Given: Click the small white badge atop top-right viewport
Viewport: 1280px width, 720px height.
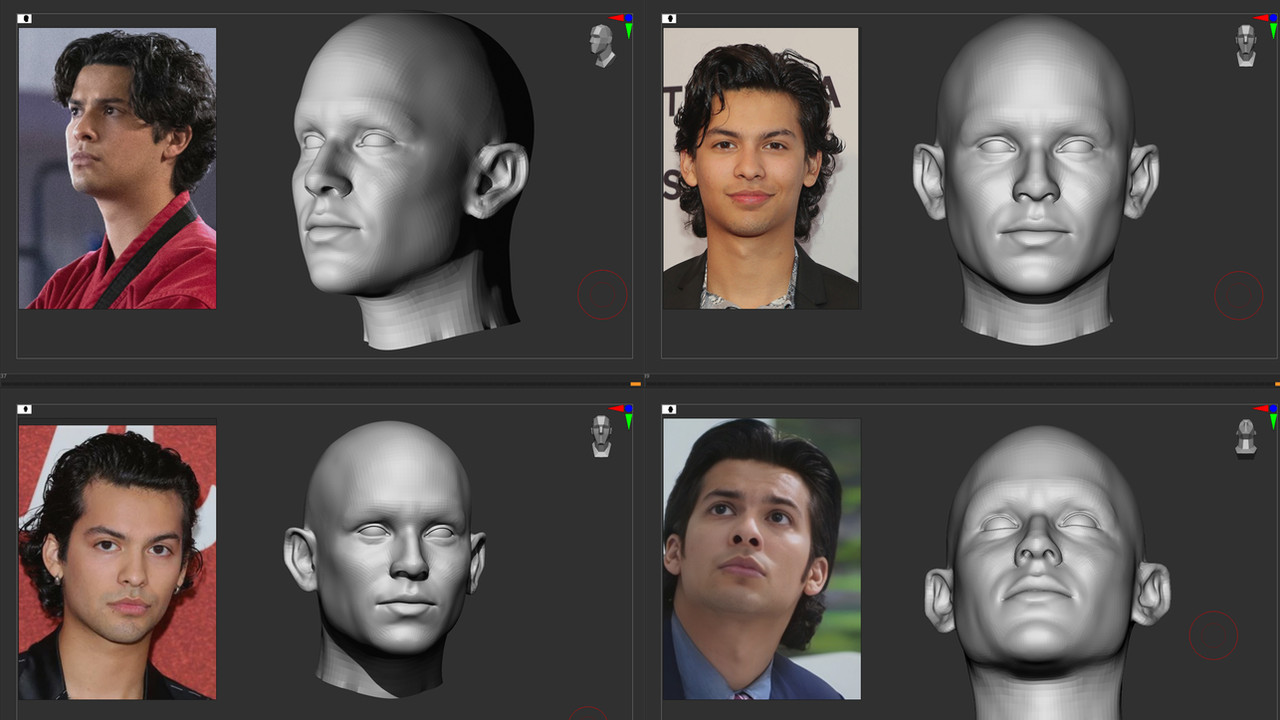Looking at the screenshot, I should coord(669,18).
